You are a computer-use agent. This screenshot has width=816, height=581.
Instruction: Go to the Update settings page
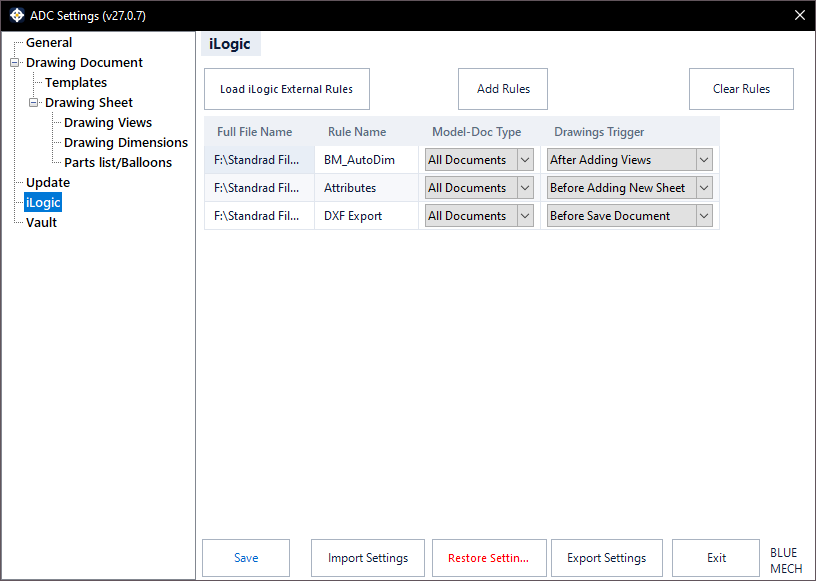coord(48,183)
